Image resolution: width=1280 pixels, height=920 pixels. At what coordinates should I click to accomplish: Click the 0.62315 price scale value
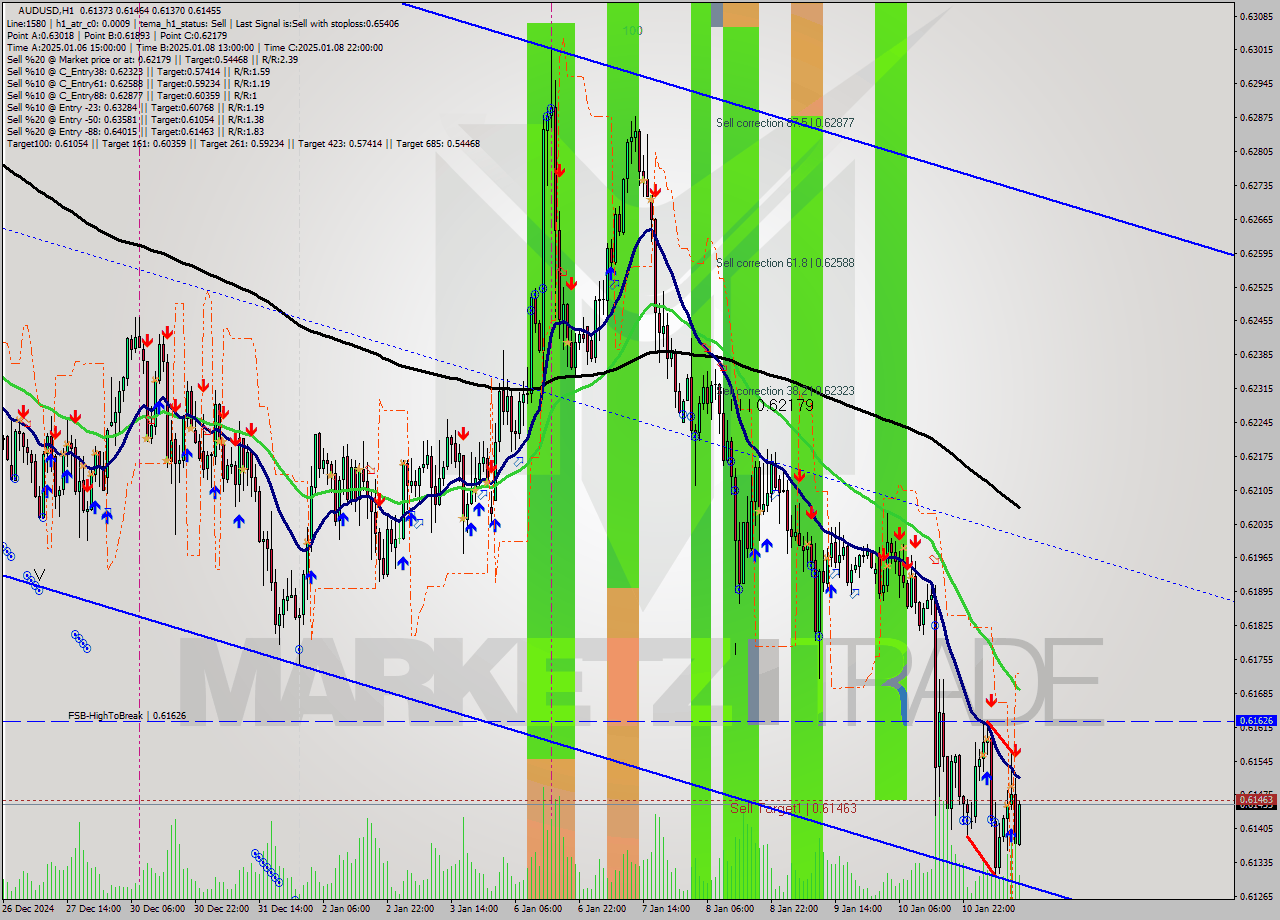pyautogui.click(x=1256, y=389)
